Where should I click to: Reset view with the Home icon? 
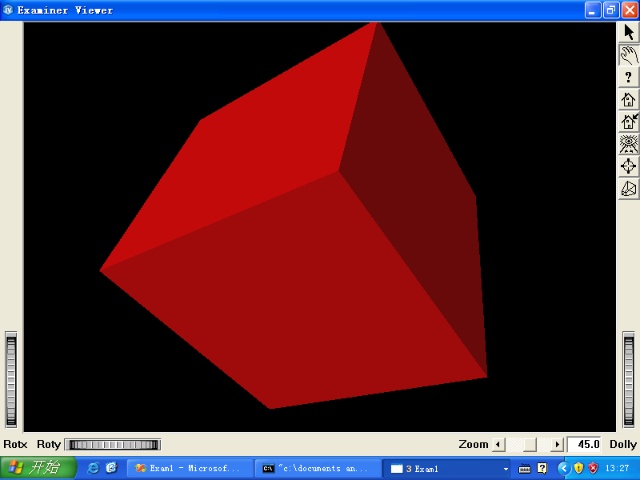(x=629, y=99)
